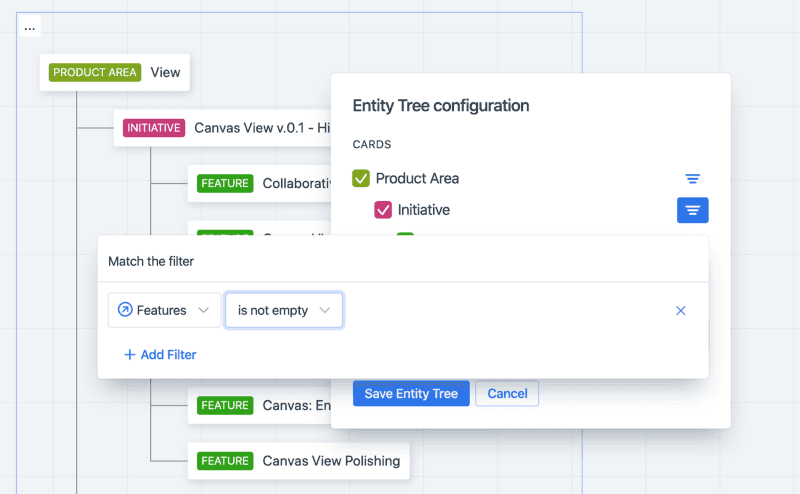
Task: Open the ellipsis menu on the canvas
Action: (x=30, y=28)
